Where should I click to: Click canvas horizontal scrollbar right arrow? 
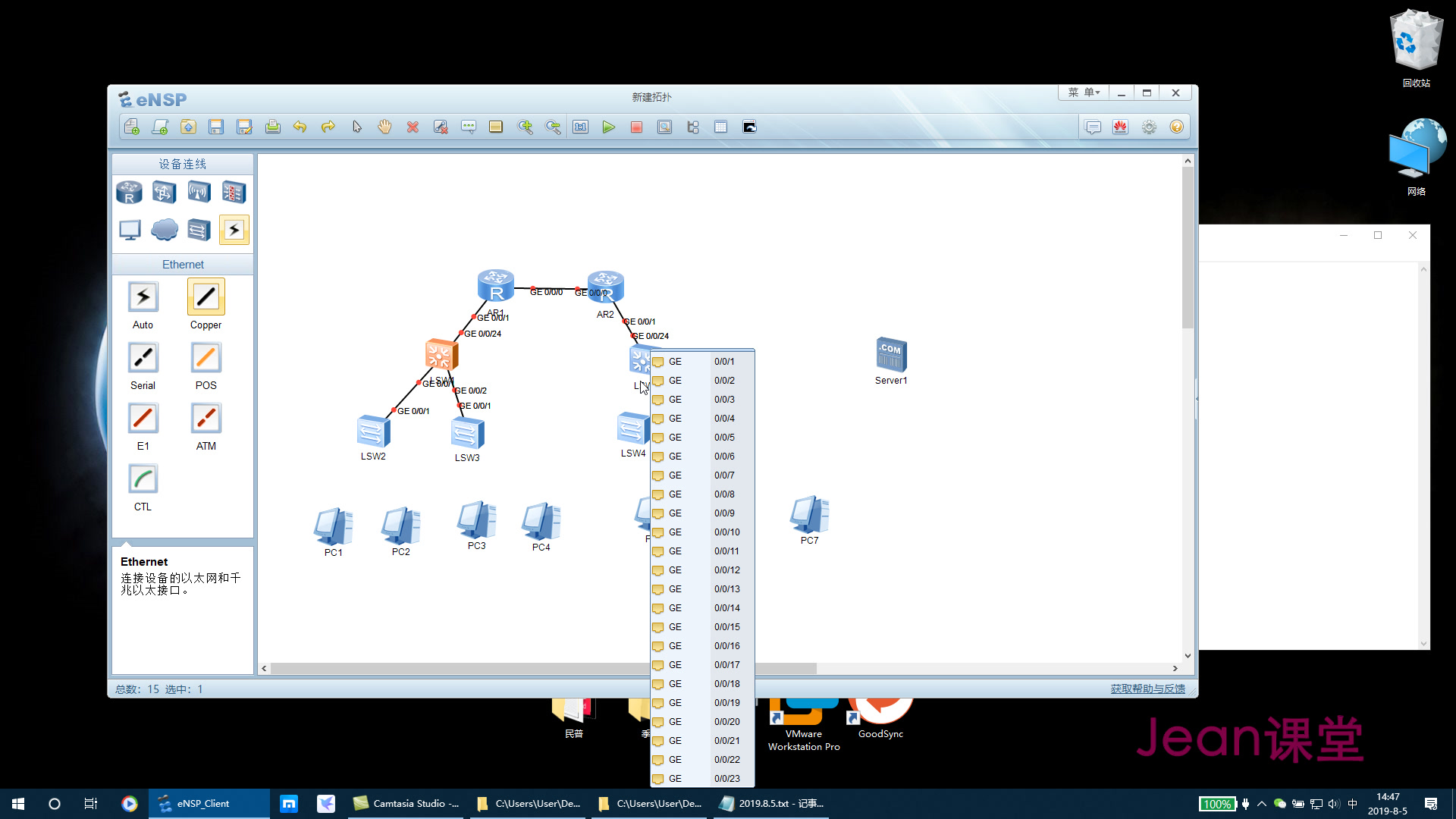tap(1175, 669)
